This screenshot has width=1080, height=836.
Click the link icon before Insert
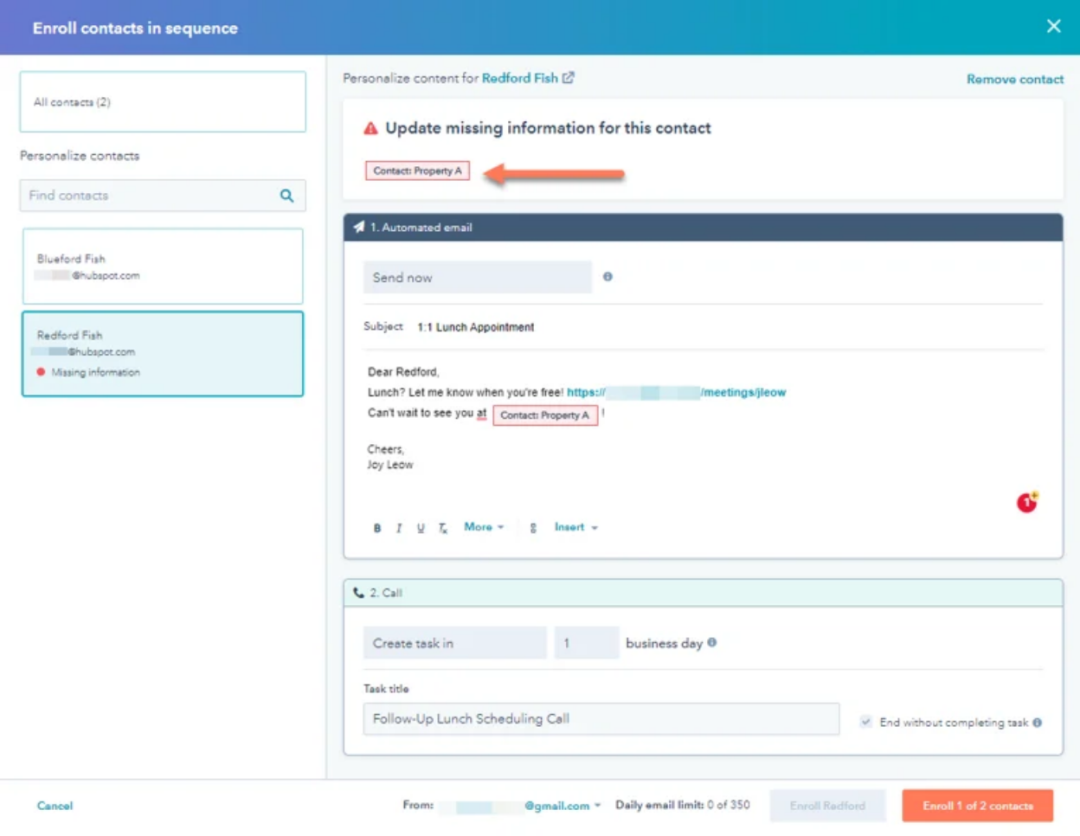pos(533,528)
